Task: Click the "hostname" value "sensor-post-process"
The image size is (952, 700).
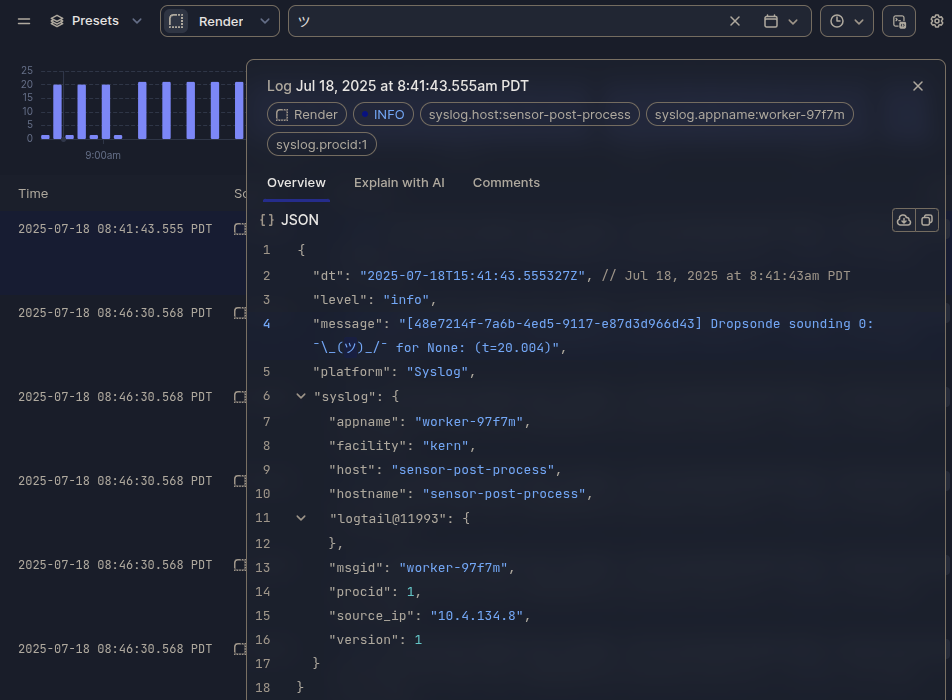Action: [x=504, y=494]
